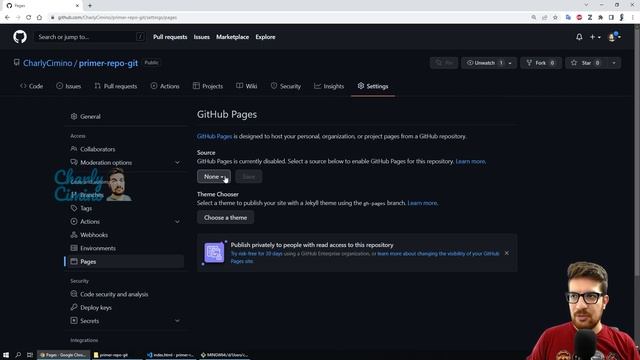Image resolution: width=640 pixels, height=360 pixels.
Task: Open the GitHub Pages link in description
Action: [214, 136]
